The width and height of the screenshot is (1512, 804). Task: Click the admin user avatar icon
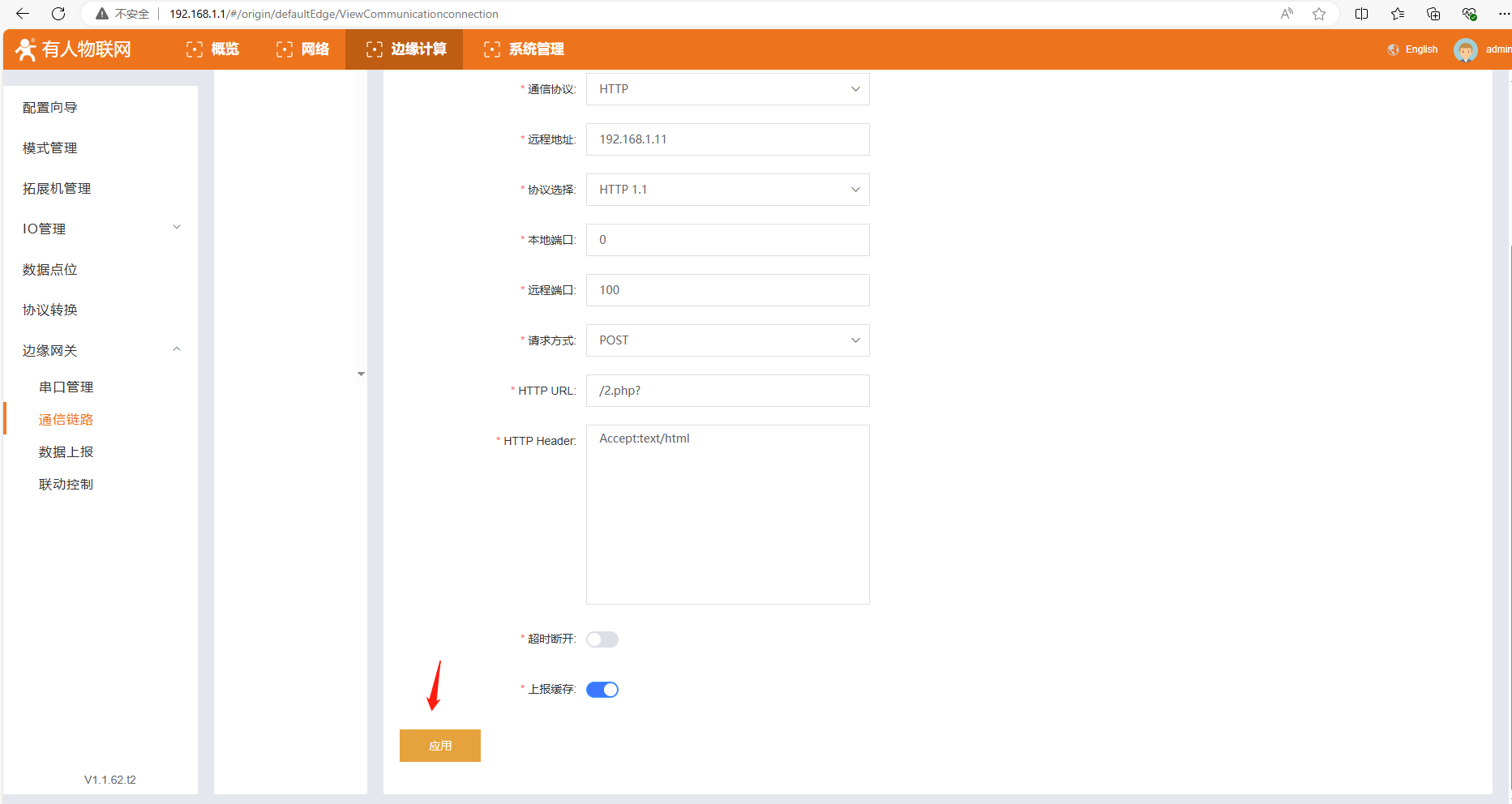pos(1465,49)
